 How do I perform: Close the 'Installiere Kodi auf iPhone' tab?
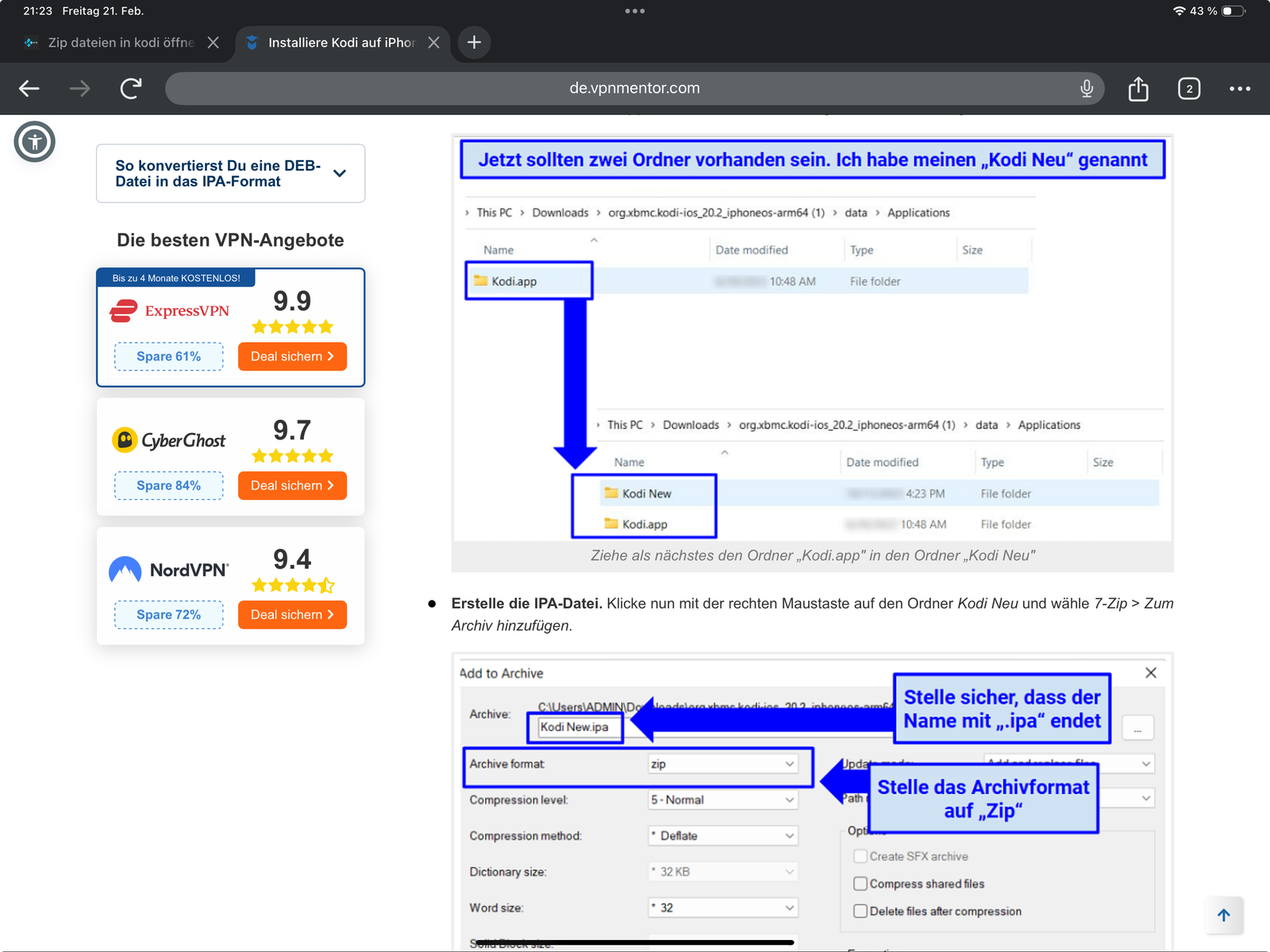point(433,43)
